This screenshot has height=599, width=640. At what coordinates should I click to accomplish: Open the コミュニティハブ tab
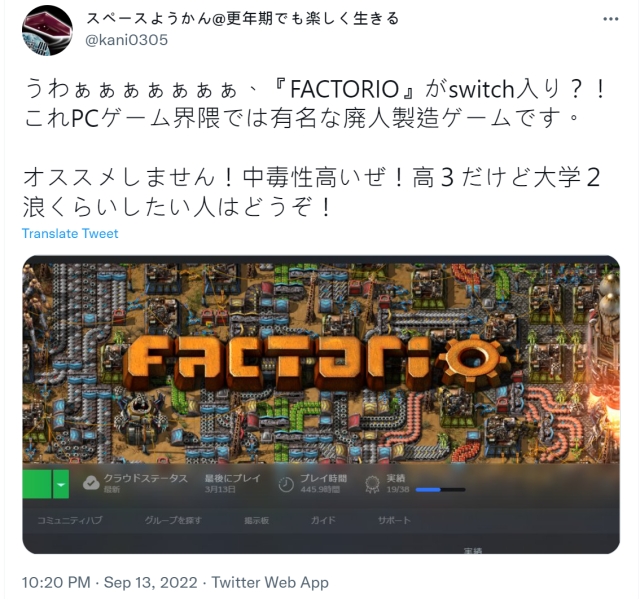[69, 520]
